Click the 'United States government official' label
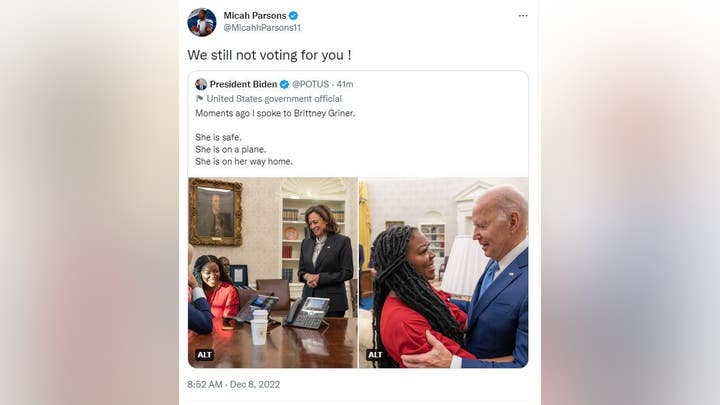The width and height of the screenshot is (720, 405). (274, 99)
